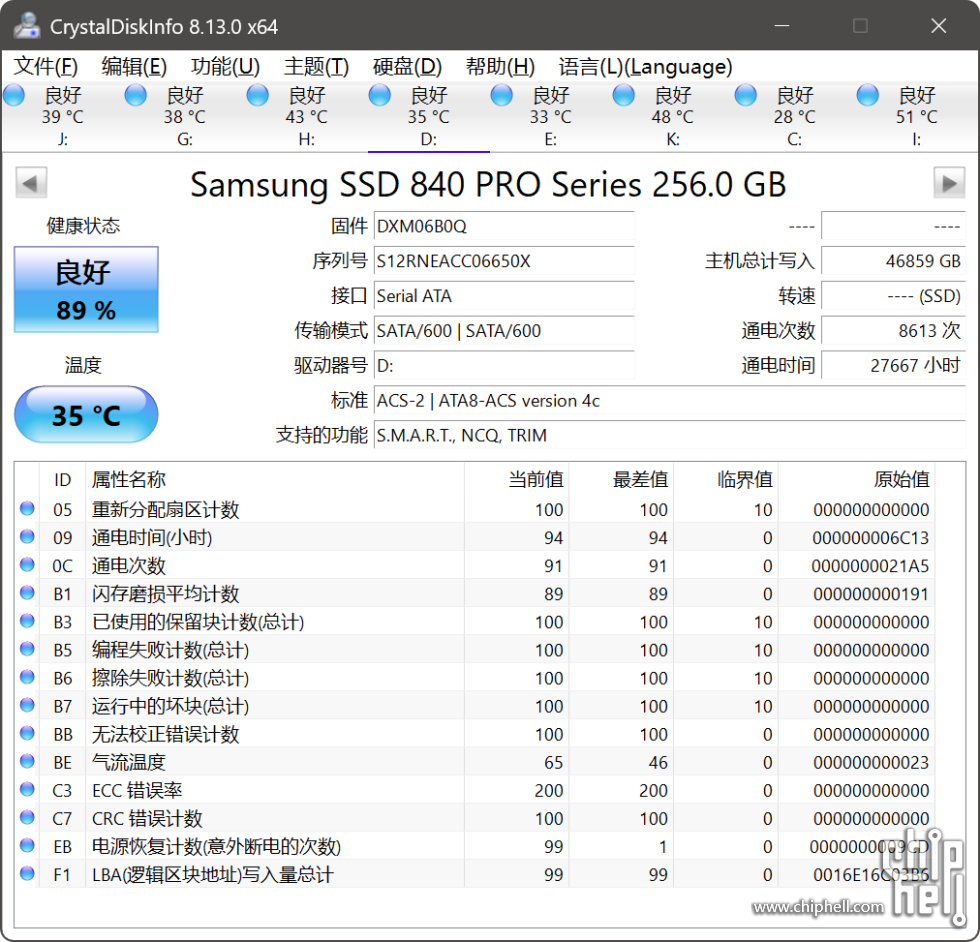Image resolution: width=980 pixels, height=942 pixels.
Task: Click the interface field Serial ATA
Action: (x=504, y=296)
